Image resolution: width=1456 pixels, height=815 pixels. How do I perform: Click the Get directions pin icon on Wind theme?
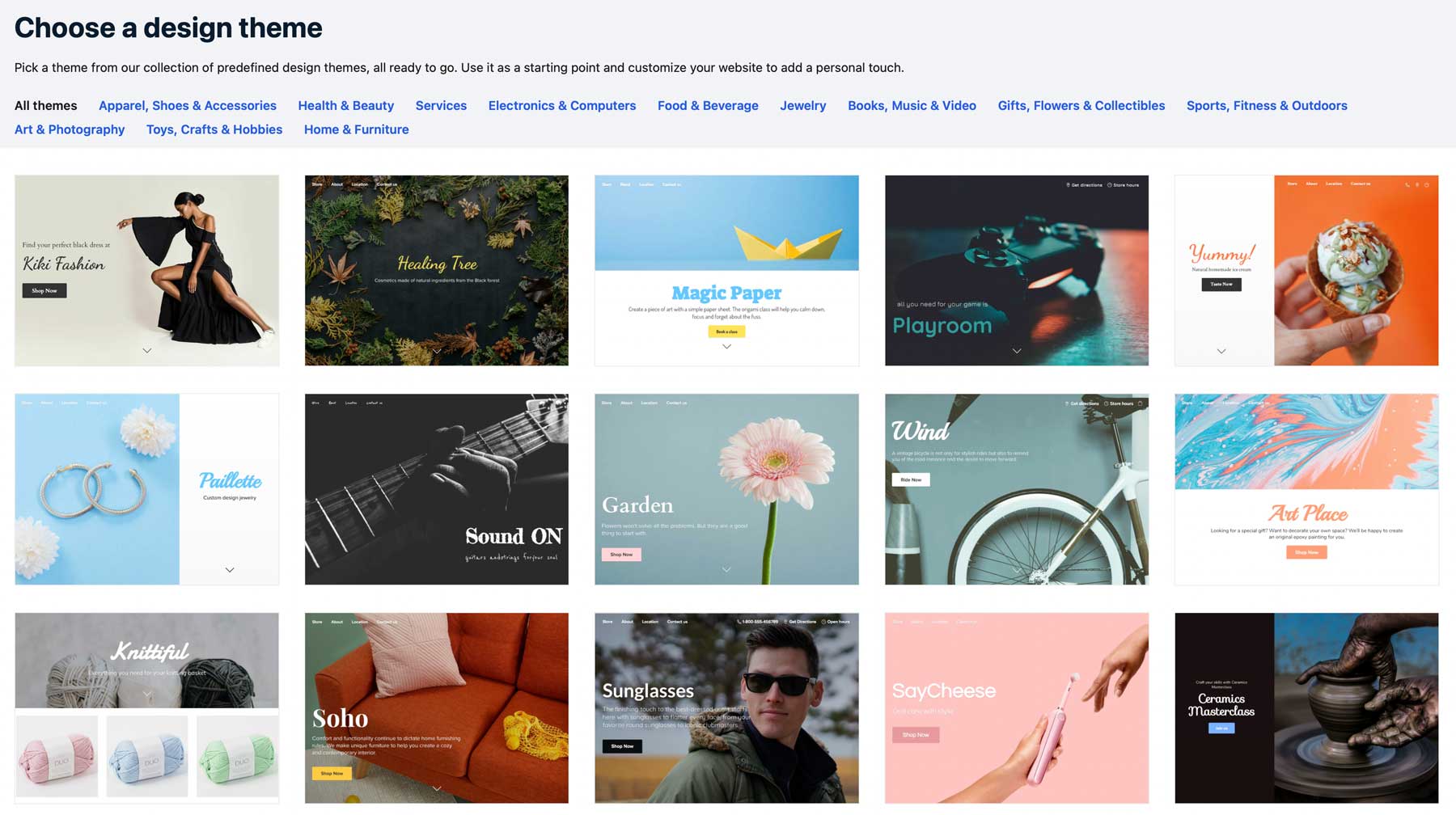click(1067, 403)
